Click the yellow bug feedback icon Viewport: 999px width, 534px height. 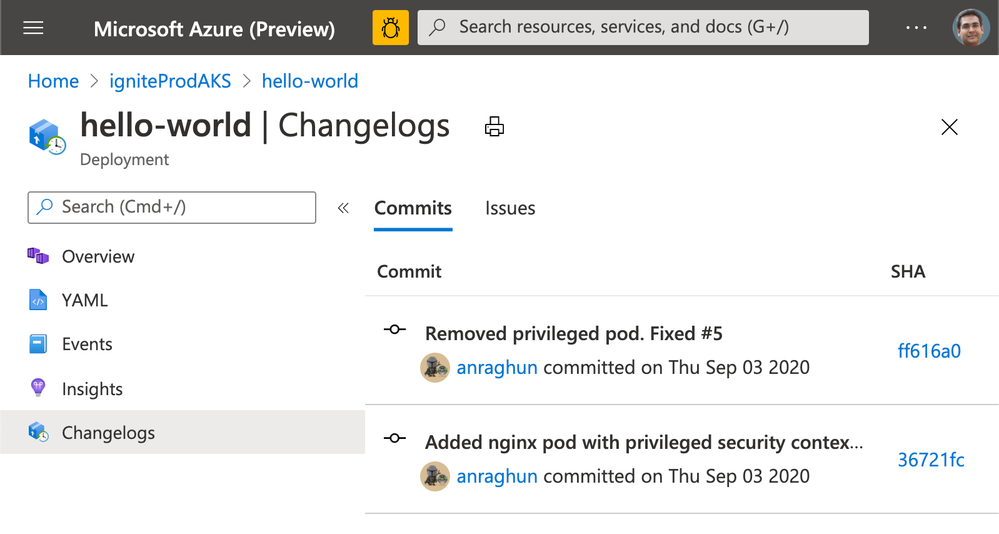[391, 27]
